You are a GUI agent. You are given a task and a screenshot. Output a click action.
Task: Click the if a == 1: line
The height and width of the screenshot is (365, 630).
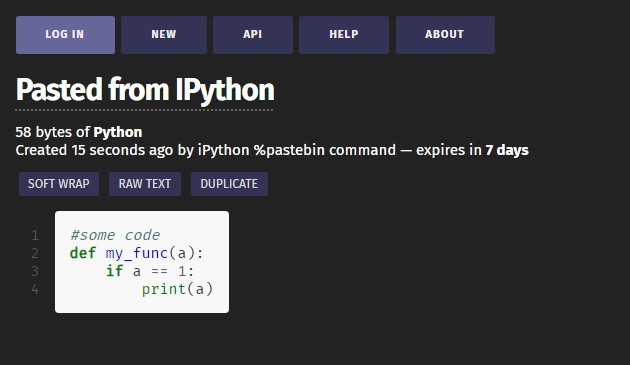(150, 271)
